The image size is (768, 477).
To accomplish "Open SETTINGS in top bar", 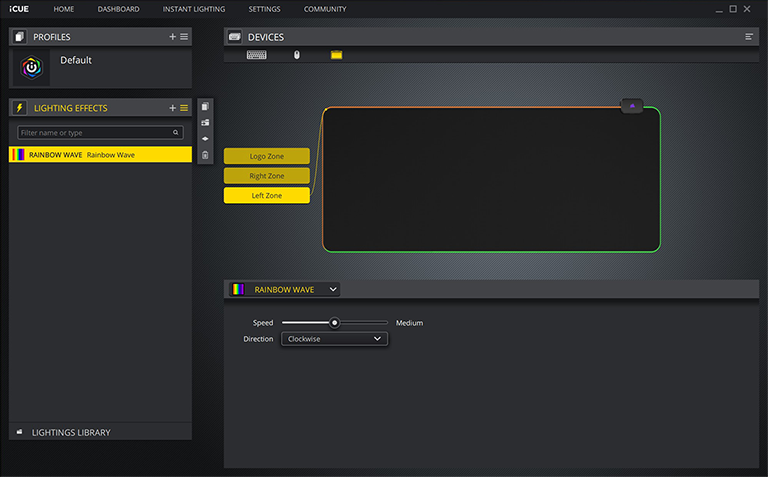I will click(x=264, y=9).
